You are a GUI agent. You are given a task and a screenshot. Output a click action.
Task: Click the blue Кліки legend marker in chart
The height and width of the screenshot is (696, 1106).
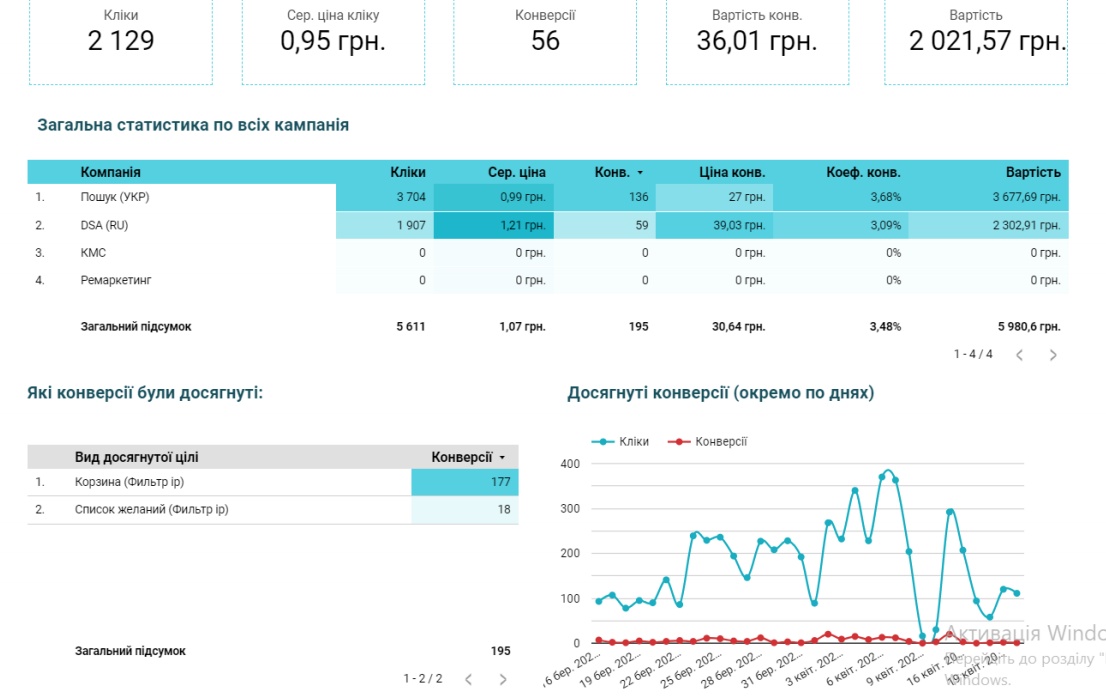coord(603,441)
